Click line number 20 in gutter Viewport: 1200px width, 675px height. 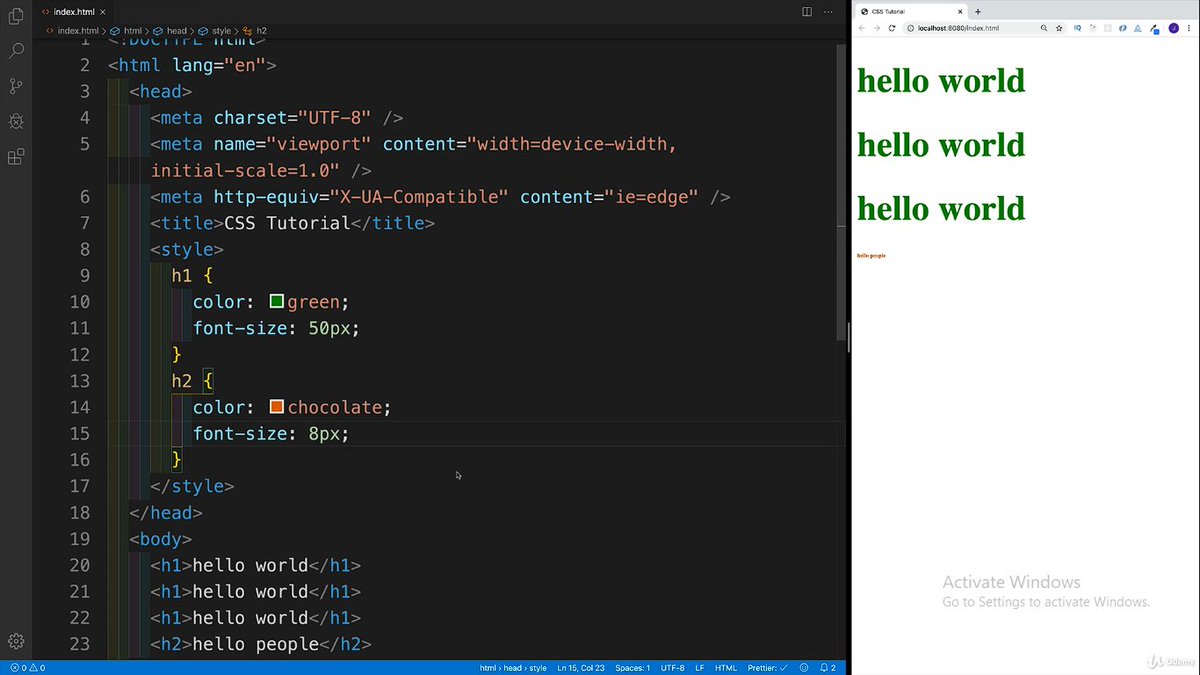(79, 565)
